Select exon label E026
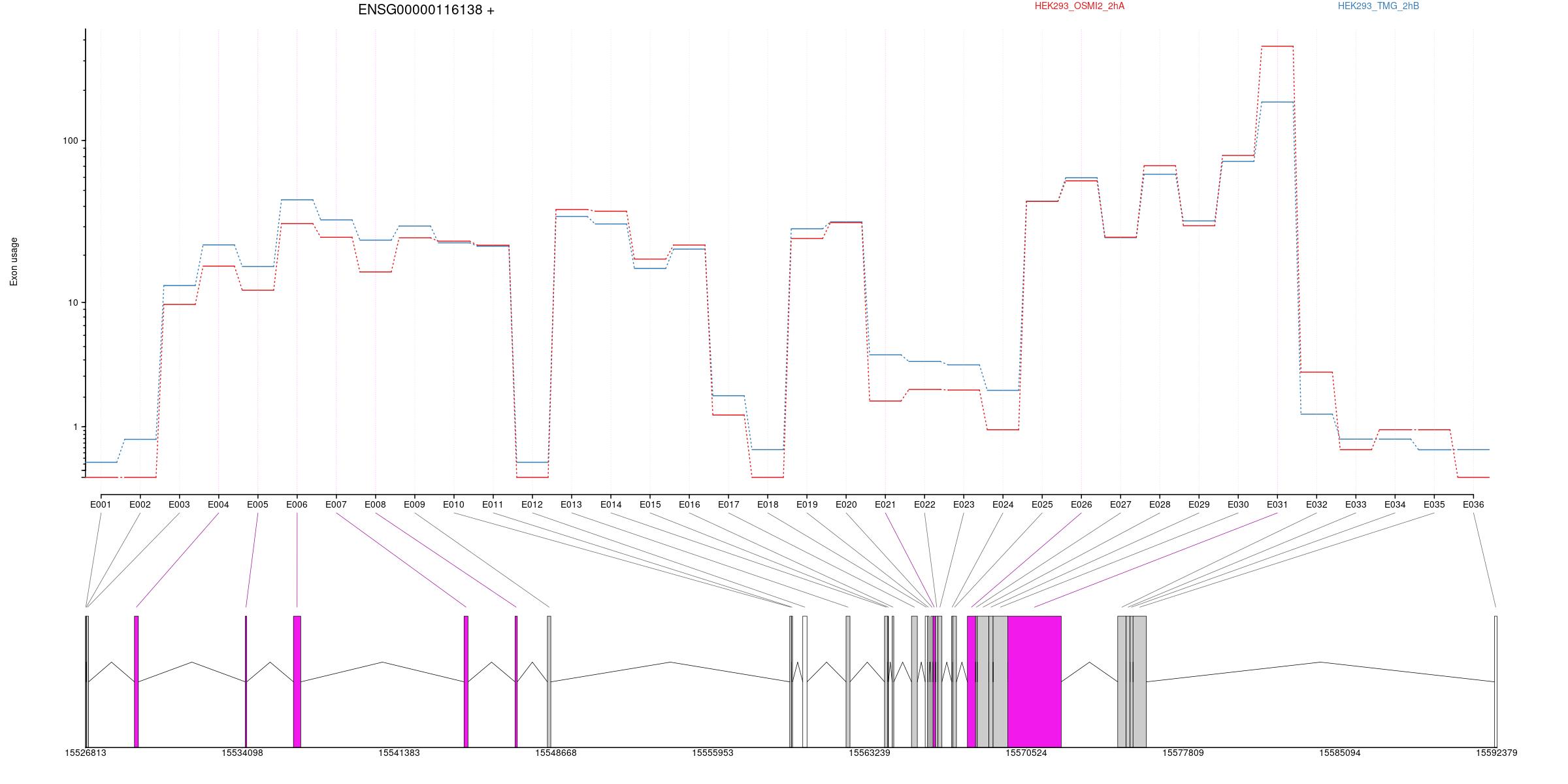This screenshot has height=784, width=1568. click(1081, 504)
